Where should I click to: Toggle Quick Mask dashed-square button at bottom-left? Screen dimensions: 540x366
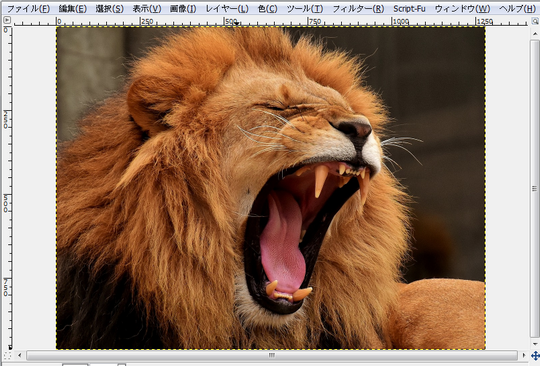click(7, 355)
